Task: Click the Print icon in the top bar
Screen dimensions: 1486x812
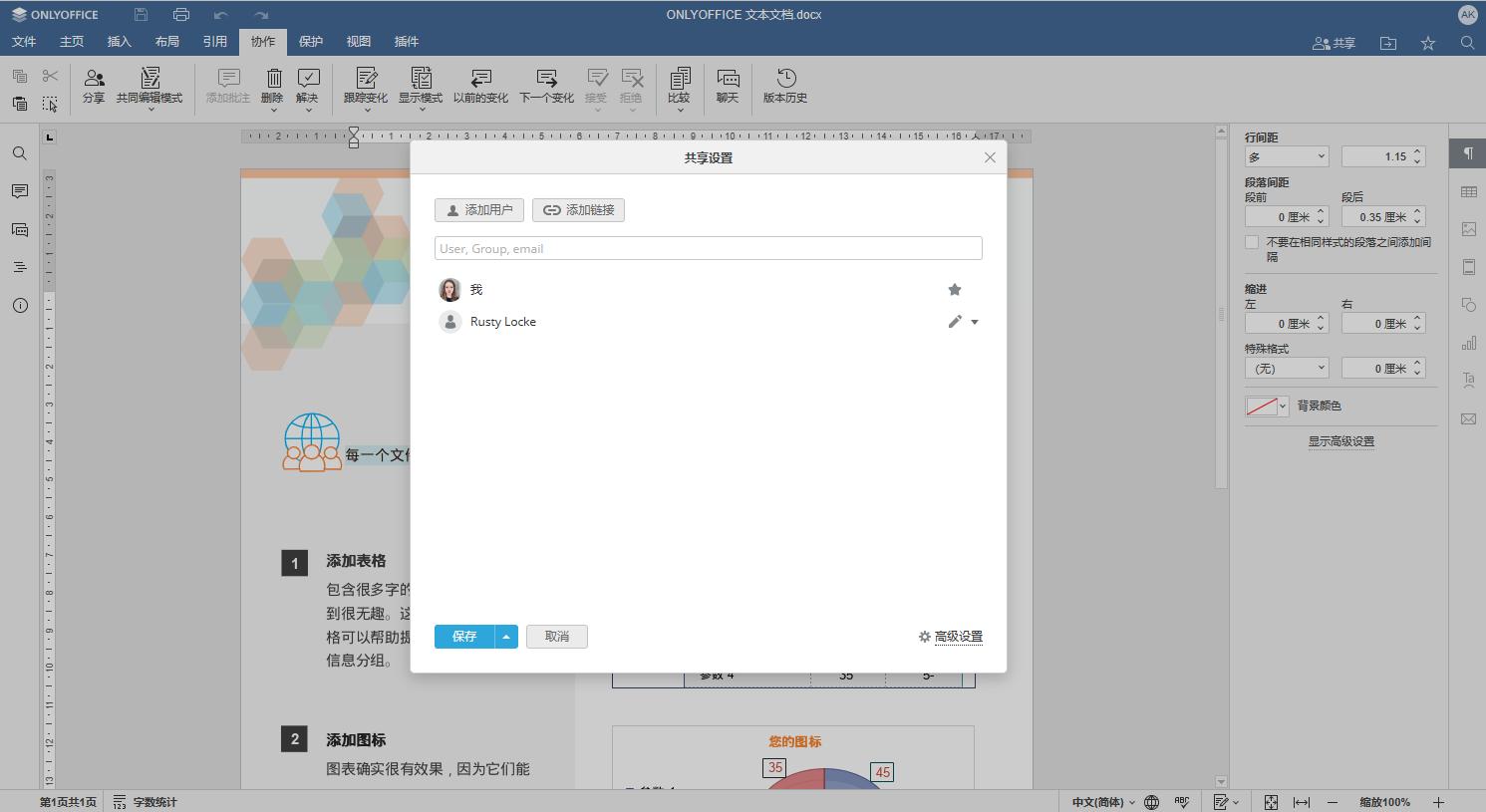Action: click(x=179, y=14)
